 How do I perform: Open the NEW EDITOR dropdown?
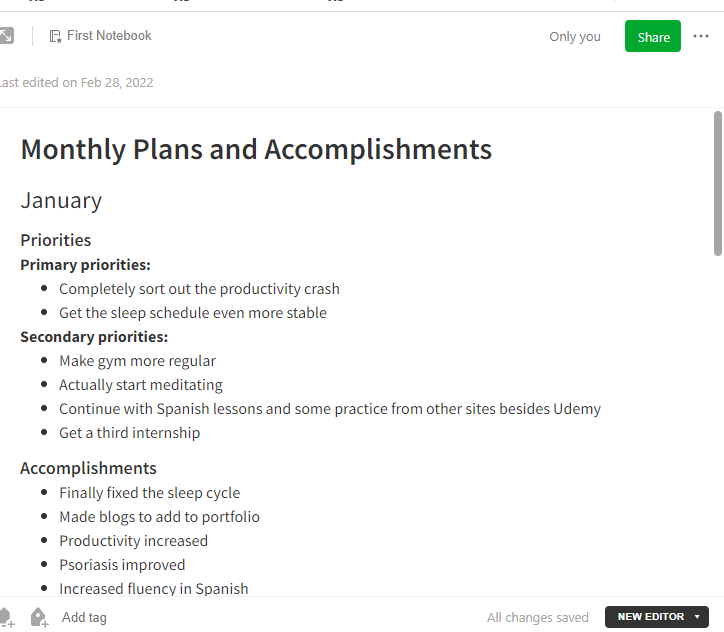coord(657,617)
